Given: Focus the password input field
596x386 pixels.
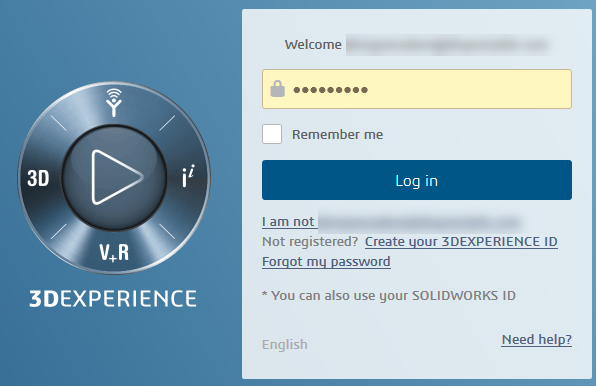Looking at the screenshot, I should point(417,89).
